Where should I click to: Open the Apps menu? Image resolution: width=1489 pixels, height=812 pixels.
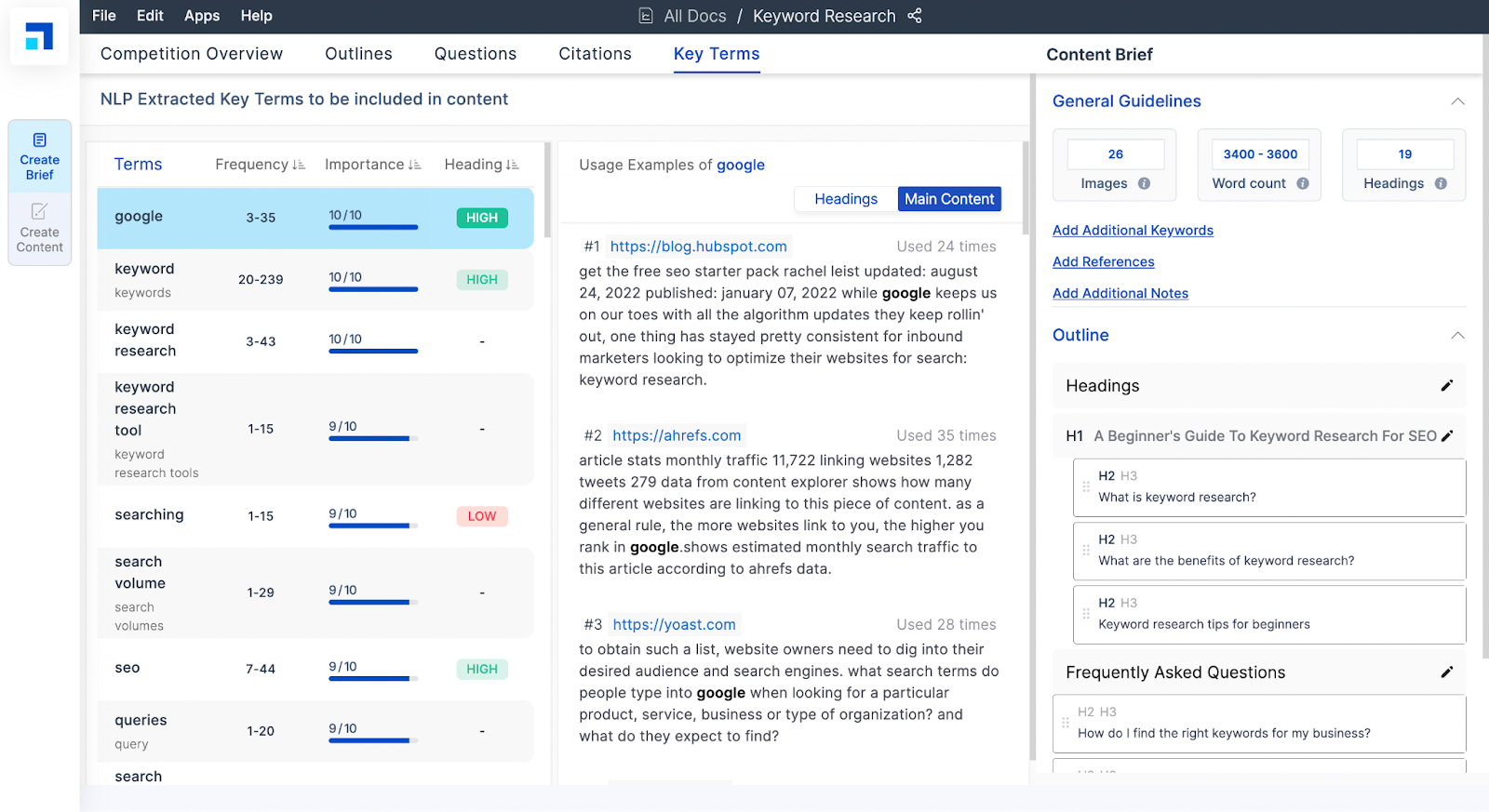[x=202, y=16]
